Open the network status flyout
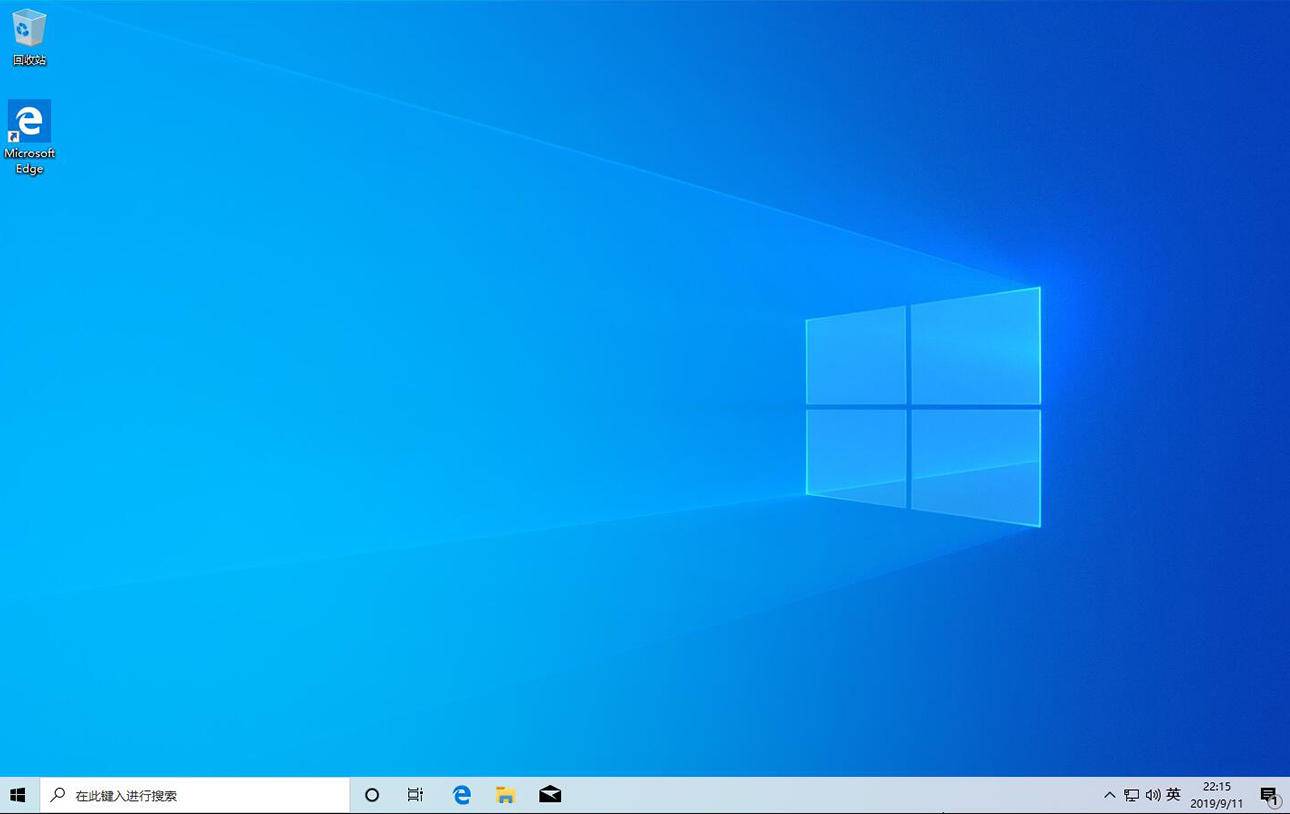Screen dimensions: 1290x814 coord(1133,794)
